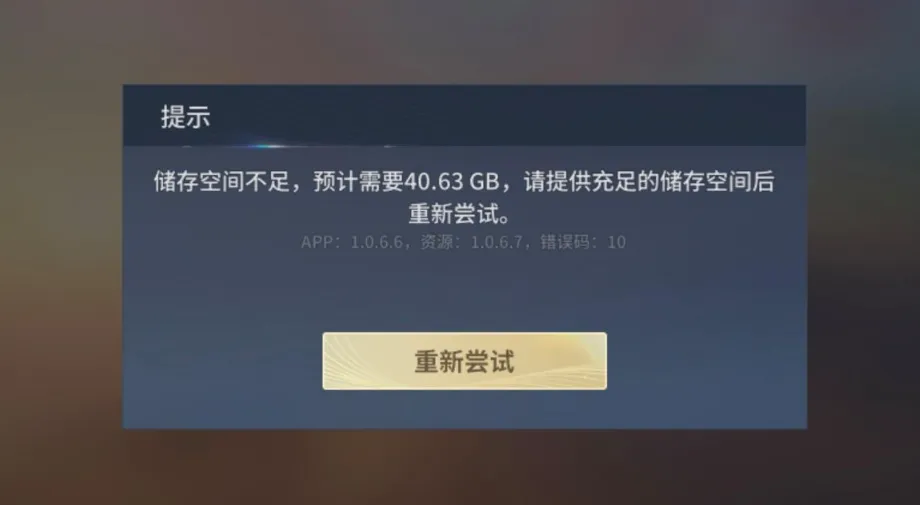This screenshot has height=505, width=920.
Task: Click empty dialog space between error code and button
Action: click(464, 291)
